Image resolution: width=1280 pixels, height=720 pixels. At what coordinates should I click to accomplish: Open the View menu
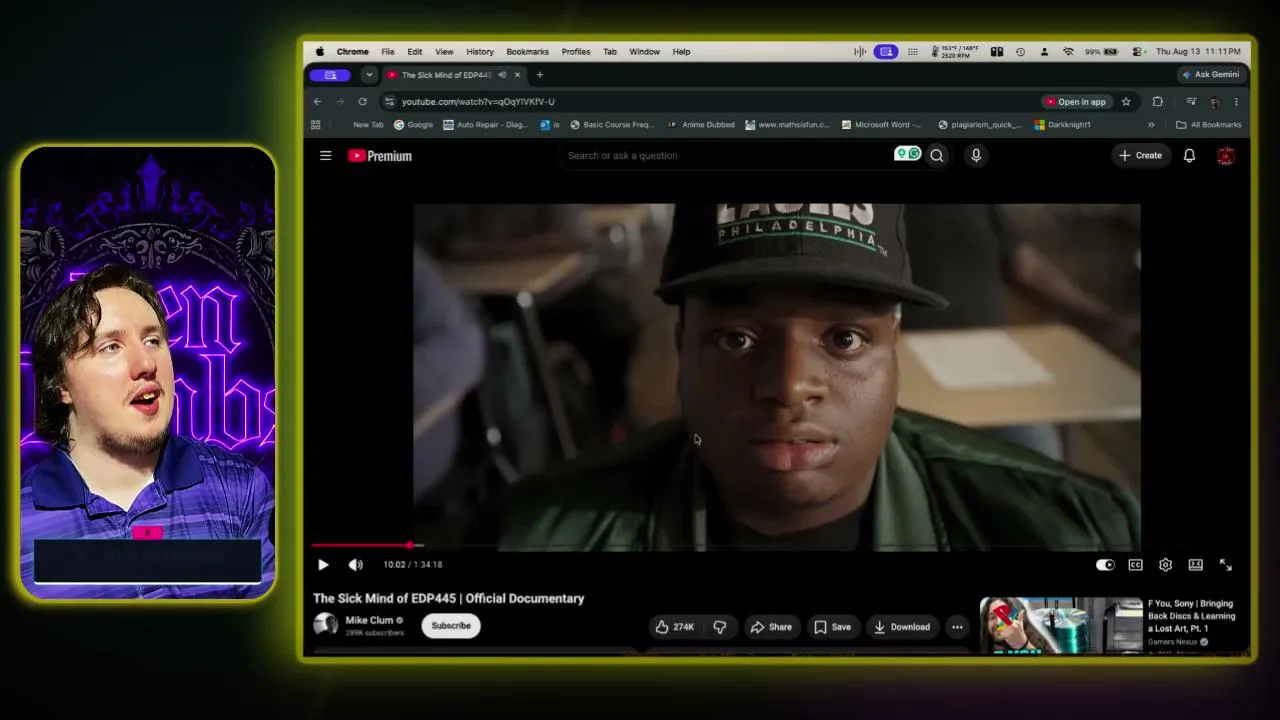click(444, 52)
